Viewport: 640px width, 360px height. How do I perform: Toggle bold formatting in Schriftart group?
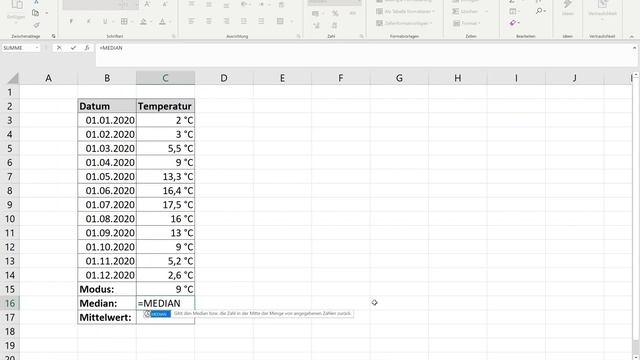71,21
